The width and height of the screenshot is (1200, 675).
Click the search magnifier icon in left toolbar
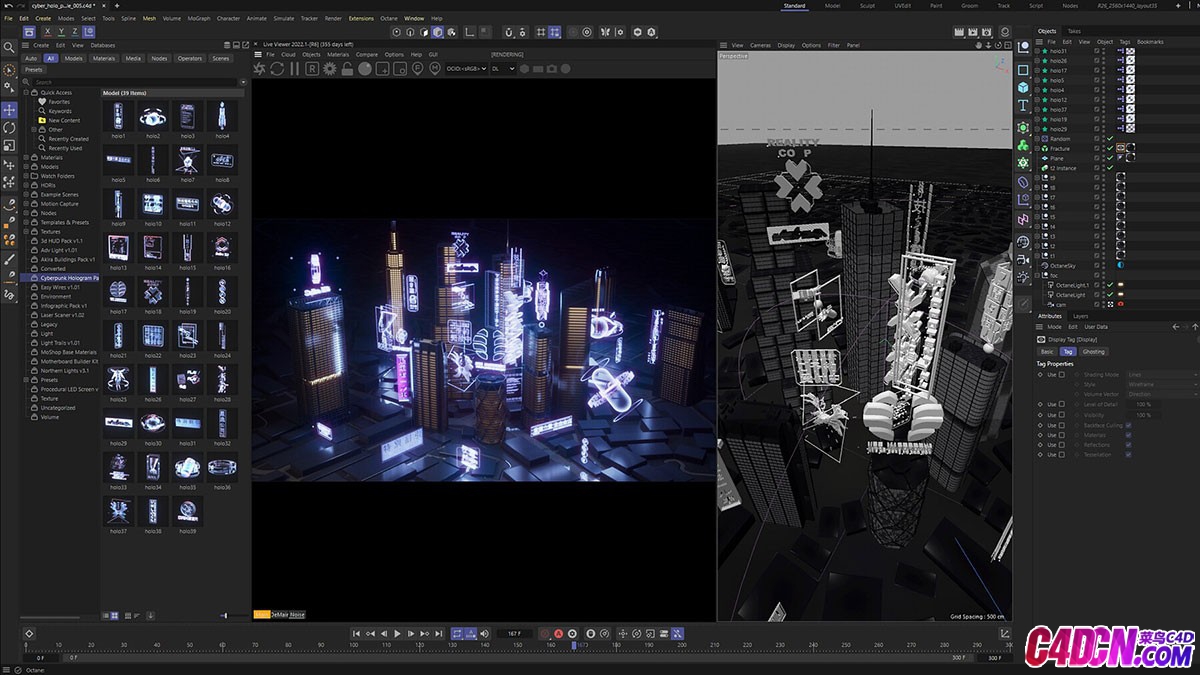click(9, 47)
